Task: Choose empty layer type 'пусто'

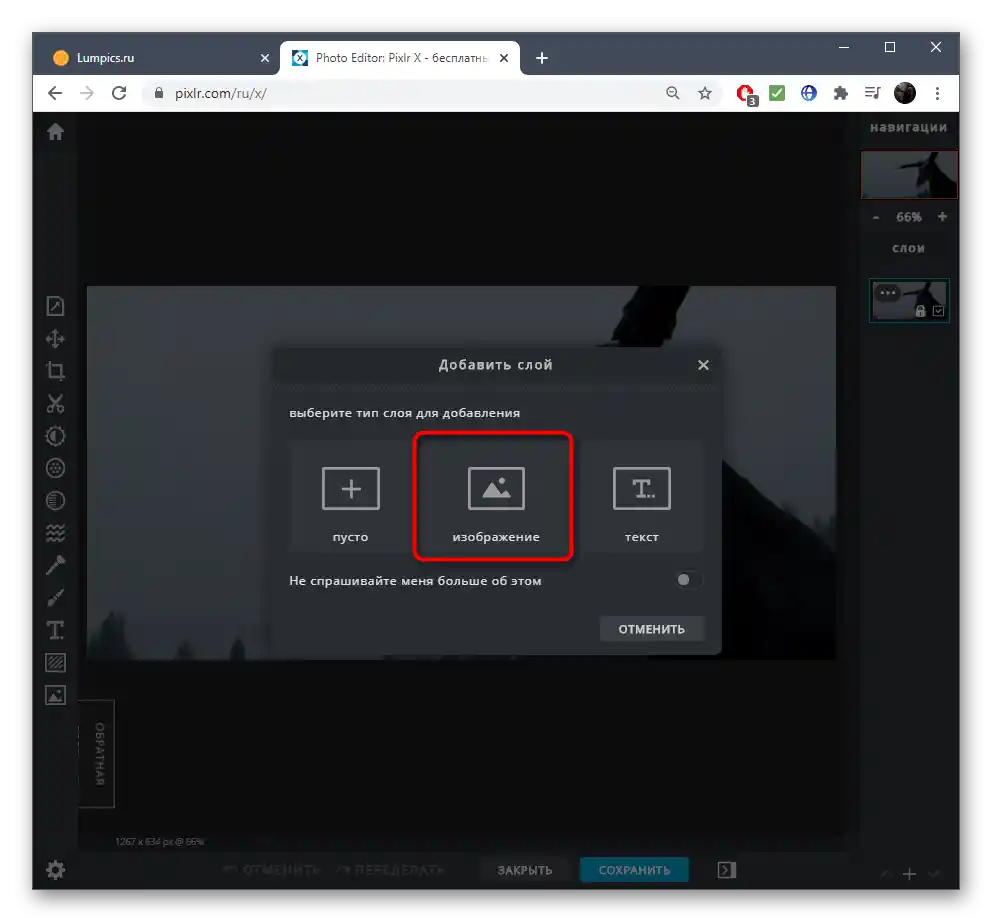Action: click(x=350, y=497)
